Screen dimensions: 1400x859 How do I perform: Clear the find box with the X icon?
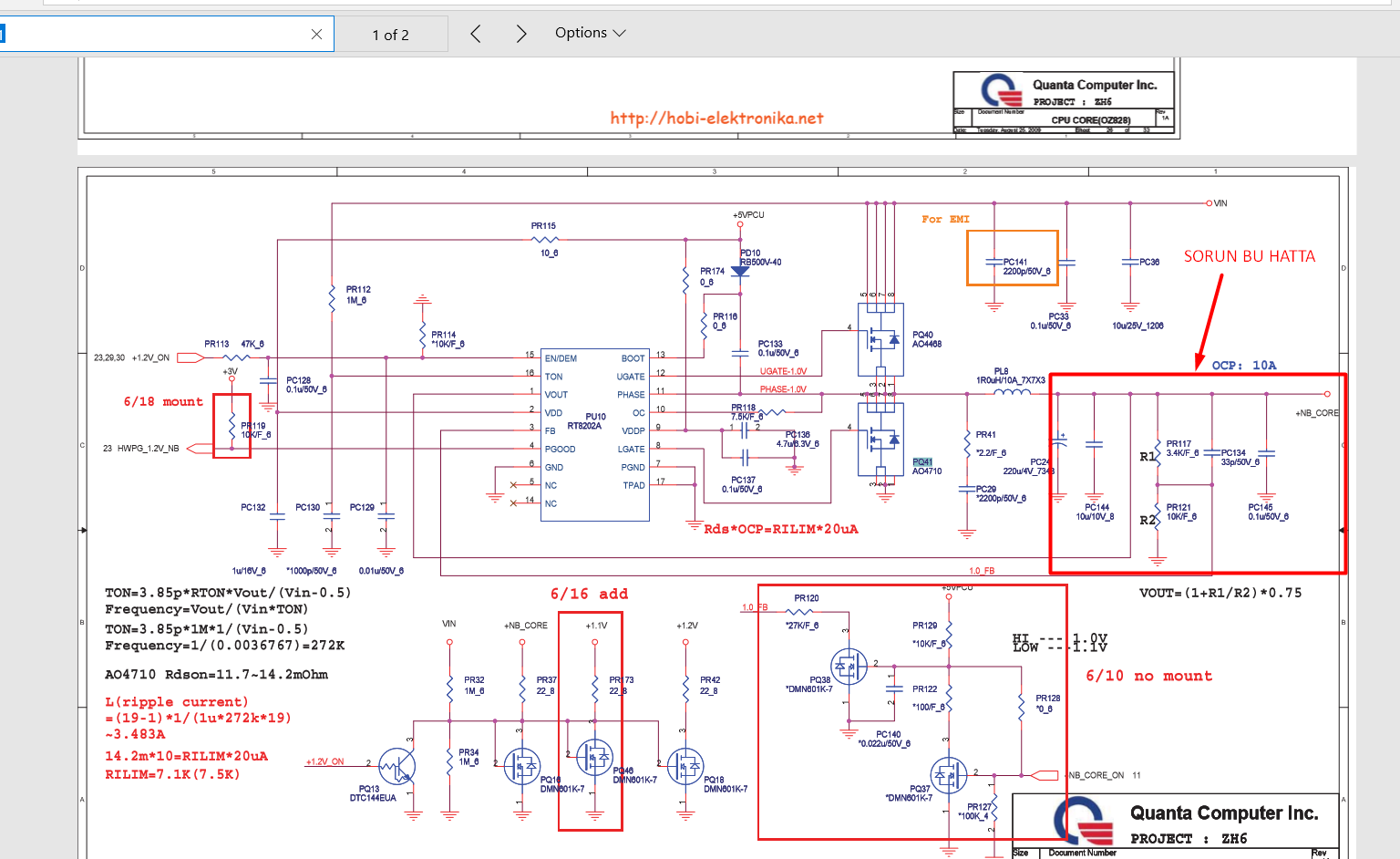point(316,35)
